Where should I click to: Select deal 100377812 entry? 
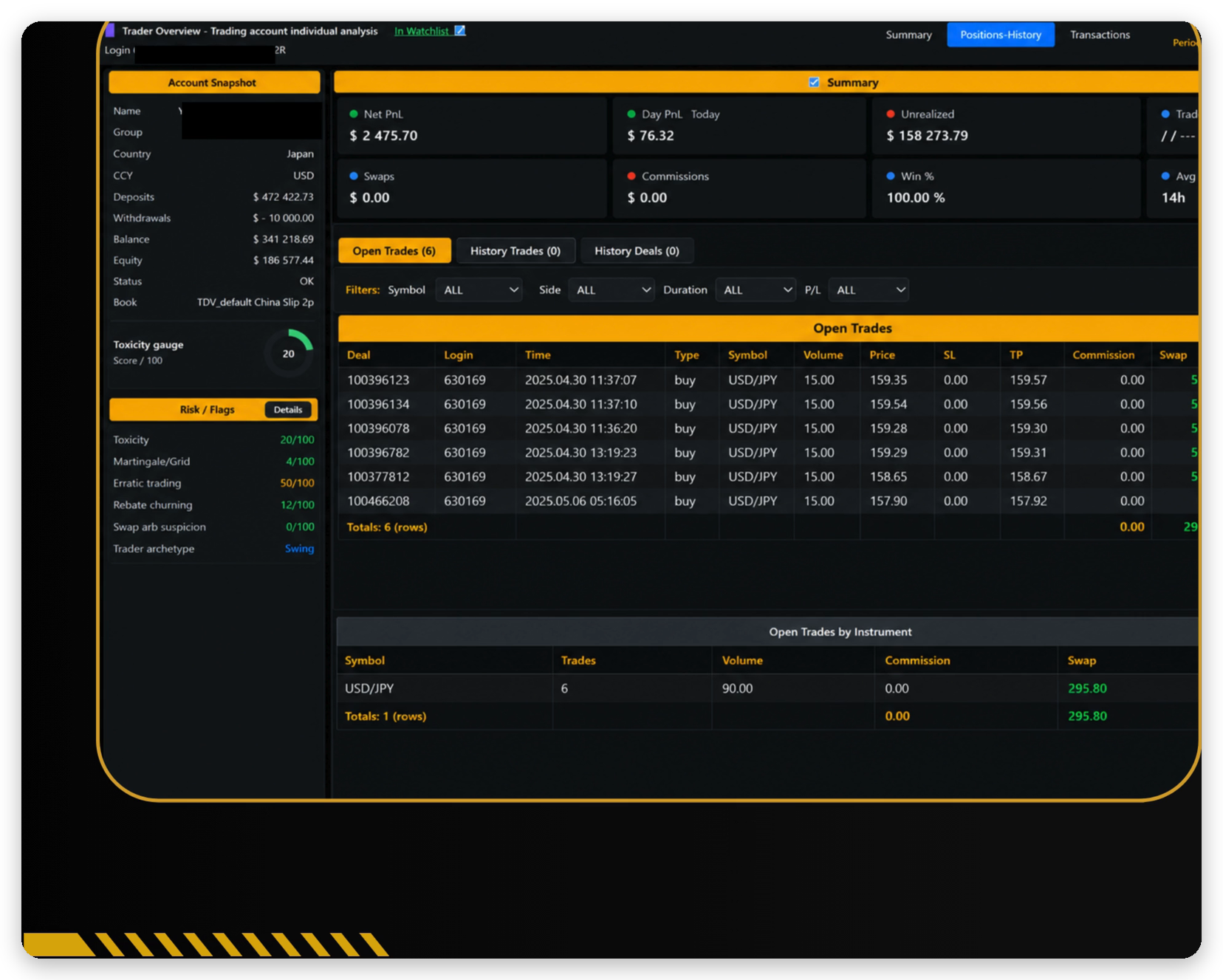378,477
